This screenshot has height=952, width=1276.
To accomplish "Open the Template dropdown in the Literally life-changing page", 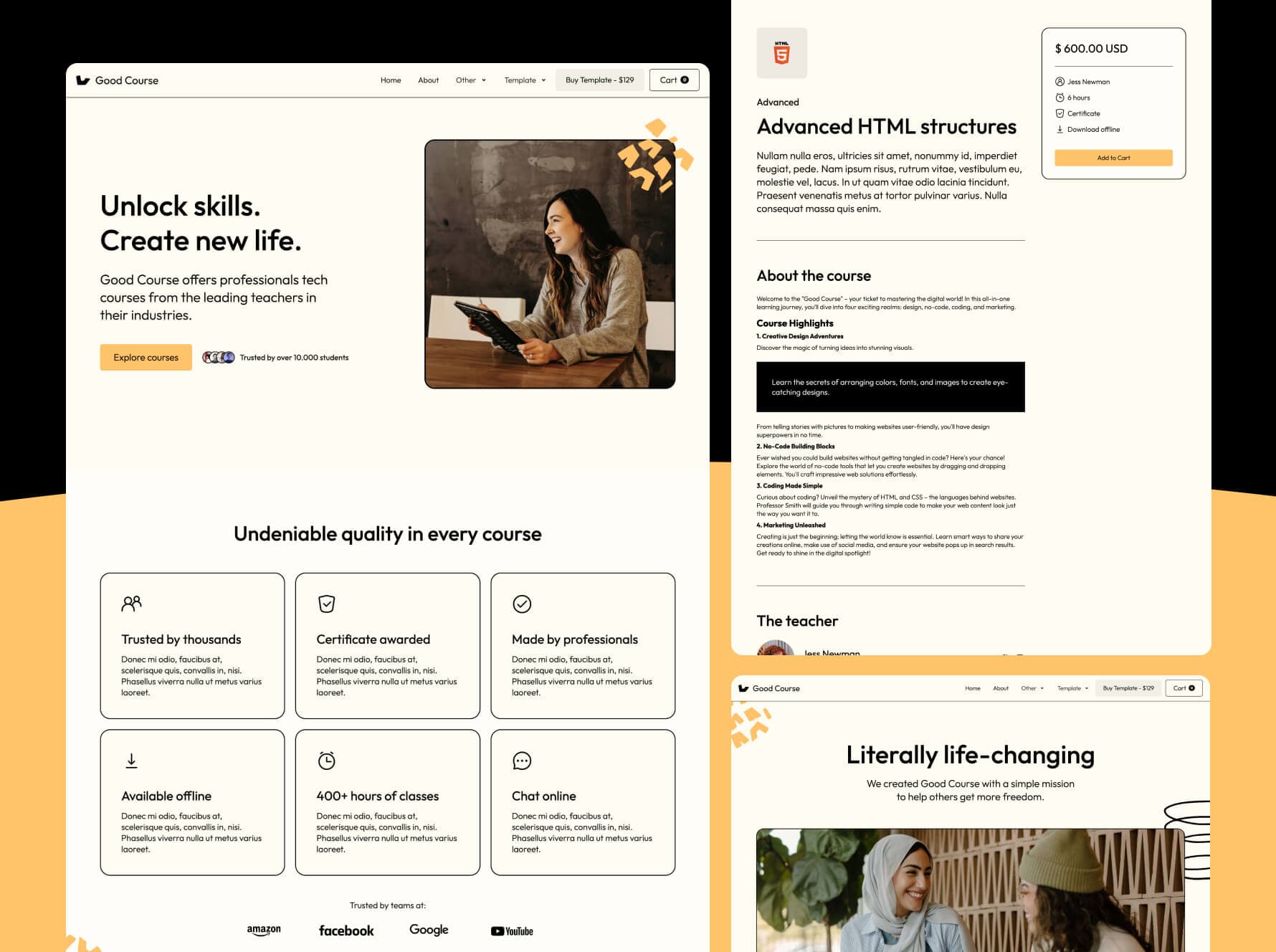I will pos(1072,688).
